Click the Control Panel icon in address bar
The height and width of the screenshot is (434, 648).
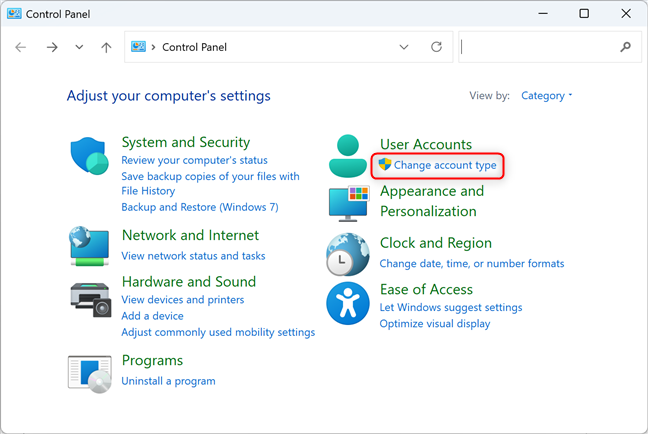coord(138,47)
